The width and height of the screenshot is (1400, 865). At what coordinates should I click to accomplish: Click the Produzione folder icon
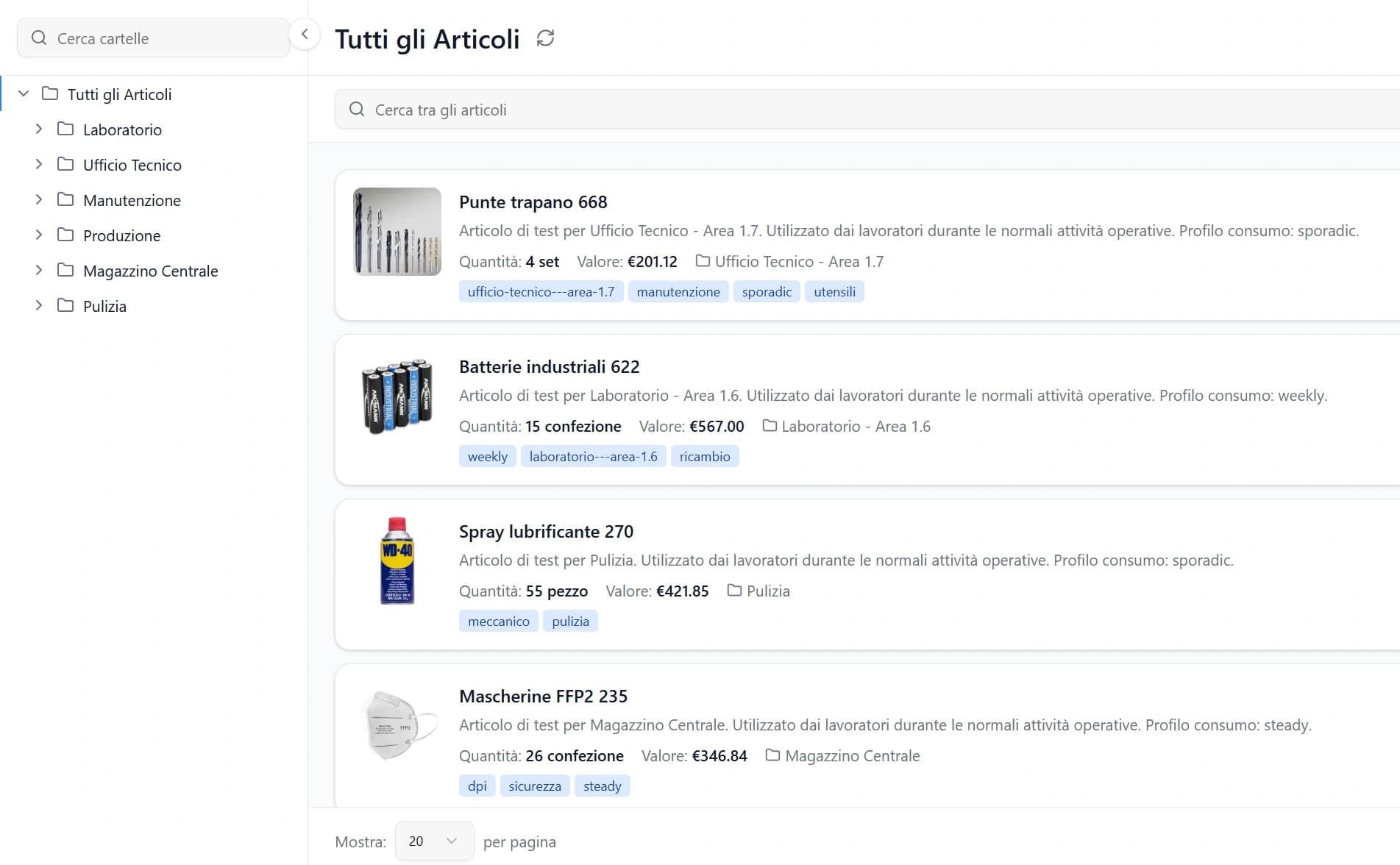pyautogui.click(x=65, y=235)
